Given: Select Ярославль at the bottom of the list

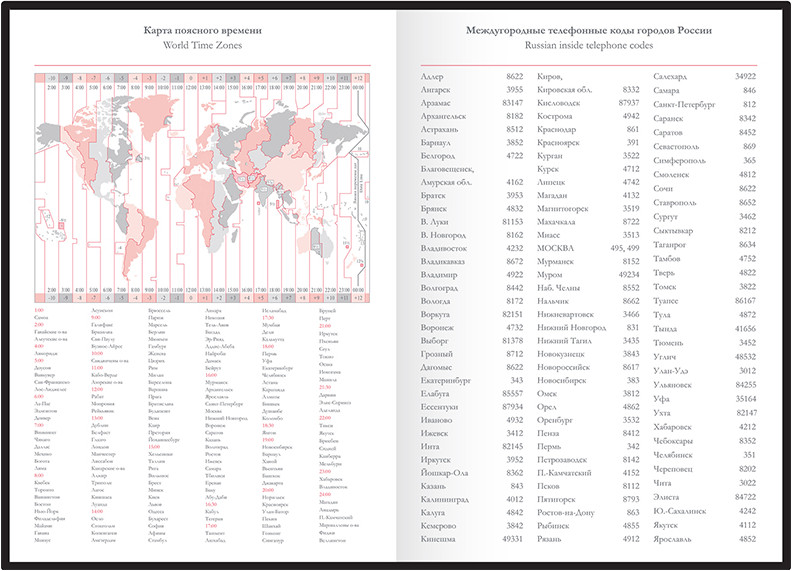Looking at the screenshot, I should pyautogui.click(x=677, y=538).
